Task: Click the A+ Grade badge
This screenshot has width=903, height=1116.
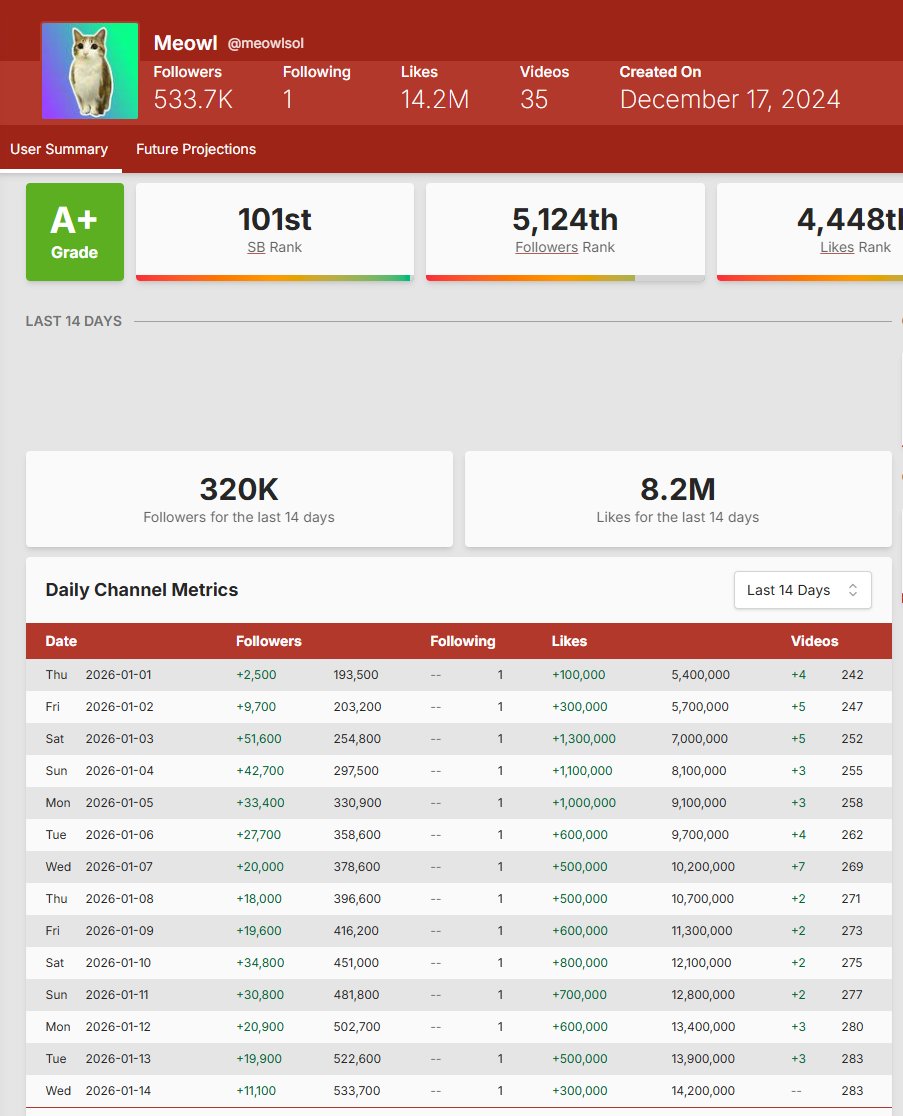Action: coord(75,232)
